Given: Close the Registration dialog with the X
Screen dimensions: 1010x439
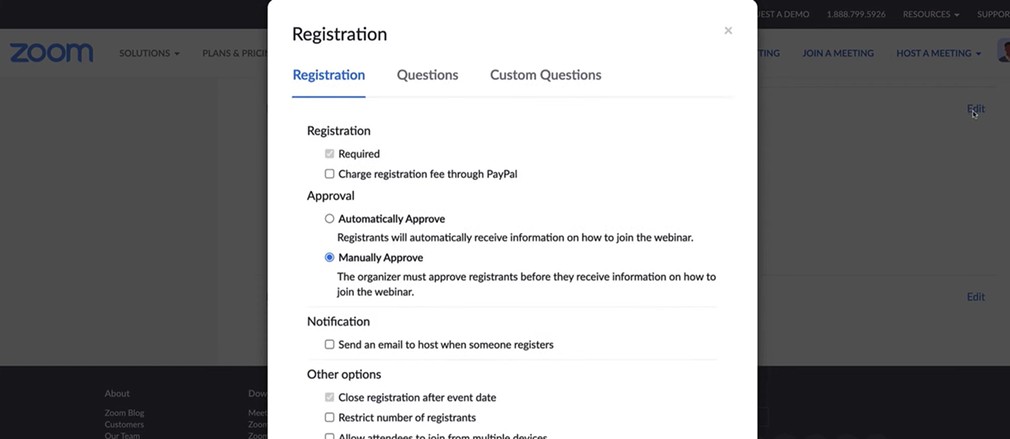Looking at the screenshot, I should pyautogui.click(x=728, y=31).
